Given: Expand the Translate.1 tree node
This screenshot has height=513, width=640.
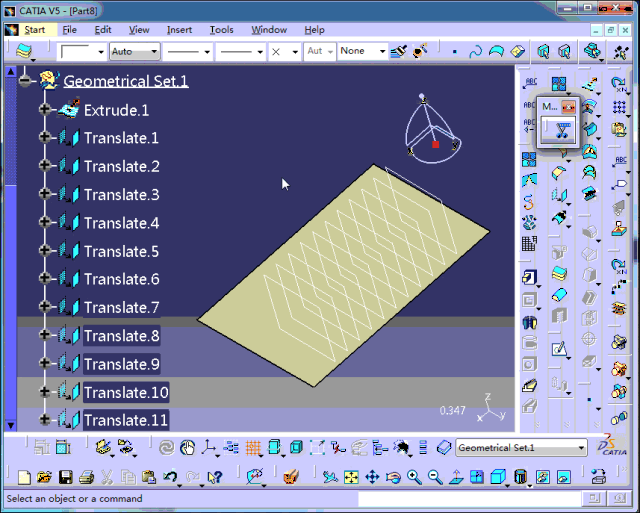Looking at the screenshot, I should coord(44,137).
